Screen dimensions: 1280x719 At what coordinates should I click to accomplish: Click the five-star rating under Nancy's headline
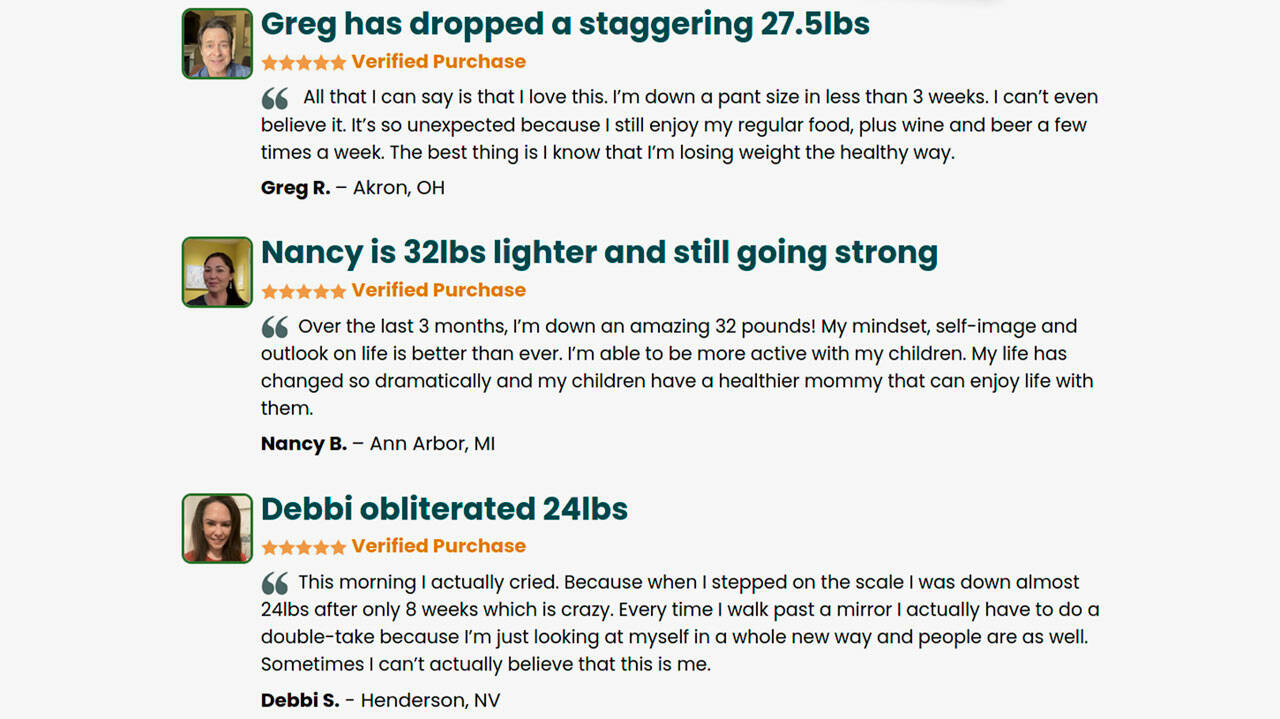pos(303,291)
